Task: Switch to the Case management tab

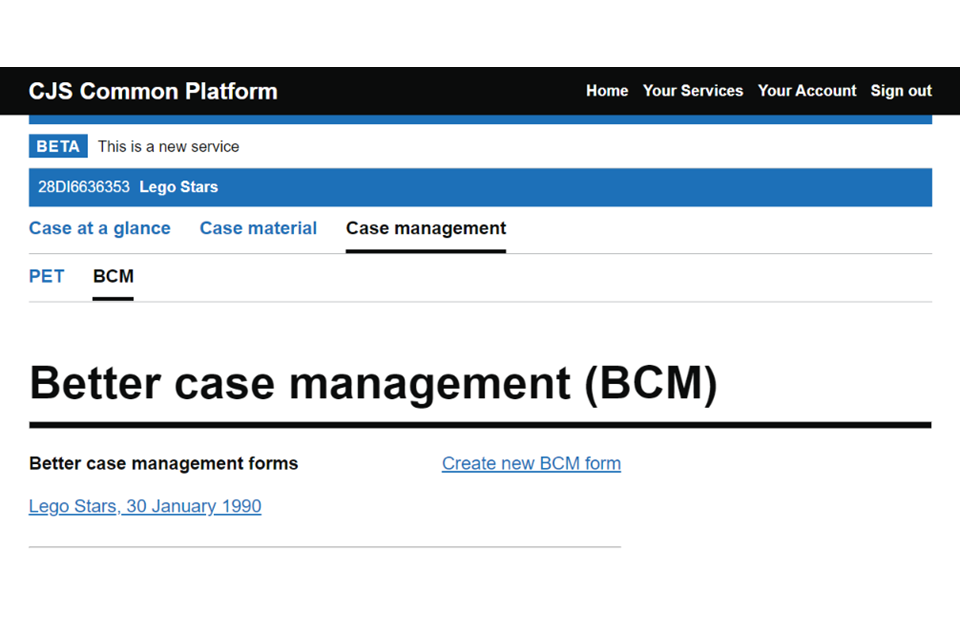Action: pos(425,228)
